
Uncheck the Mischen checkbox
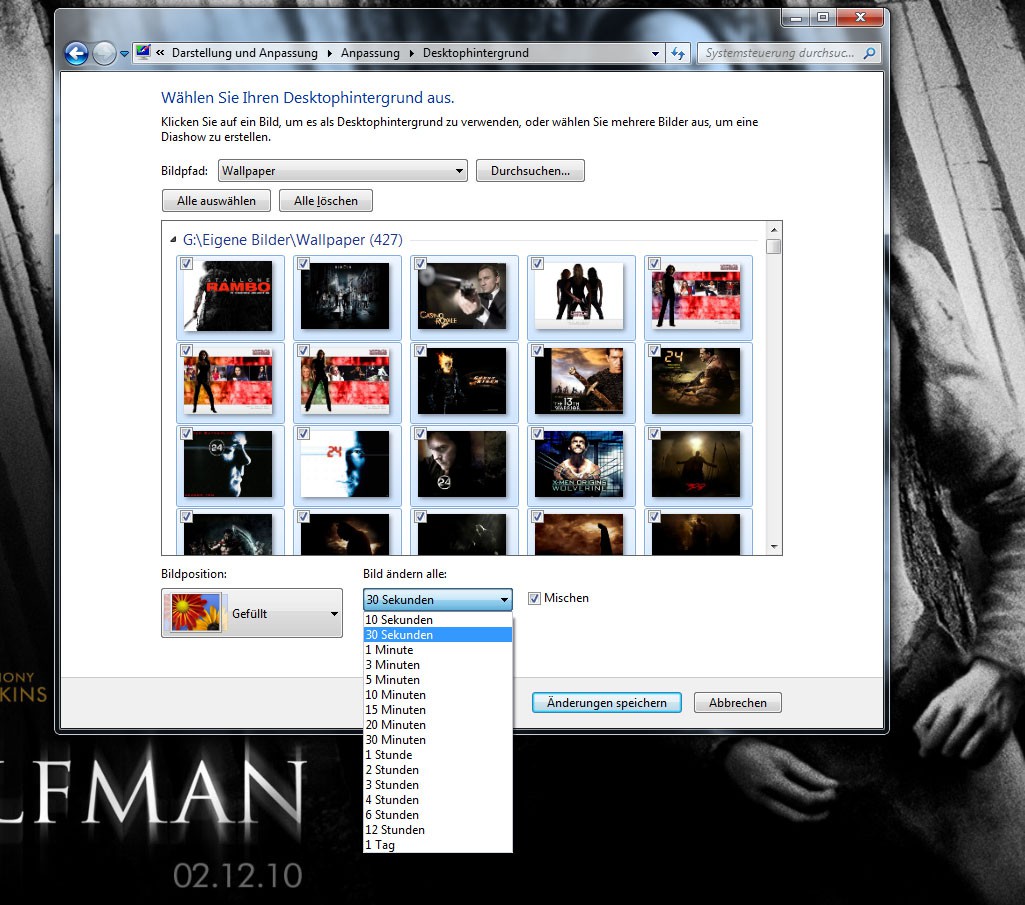[534, 598]
